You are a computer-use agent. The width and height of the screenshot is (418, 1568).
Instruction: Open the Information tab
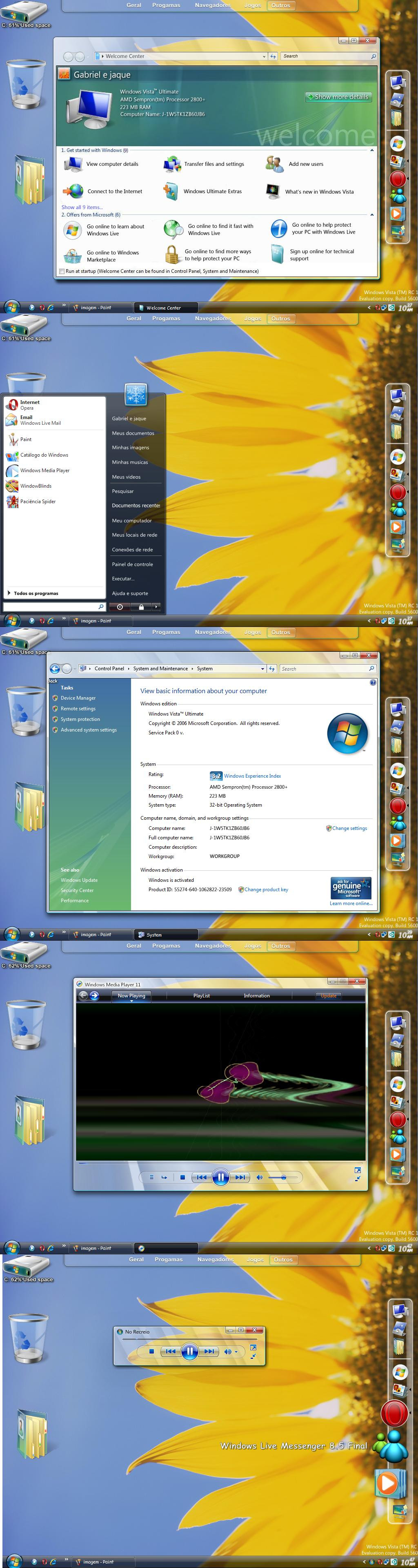[x=257, y=996]
